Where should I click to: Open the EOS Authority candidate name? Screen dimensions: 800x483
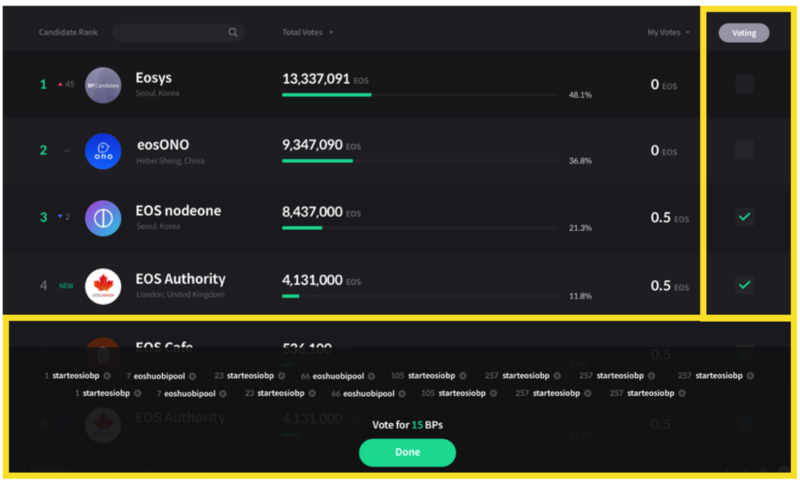pos(181,279)
